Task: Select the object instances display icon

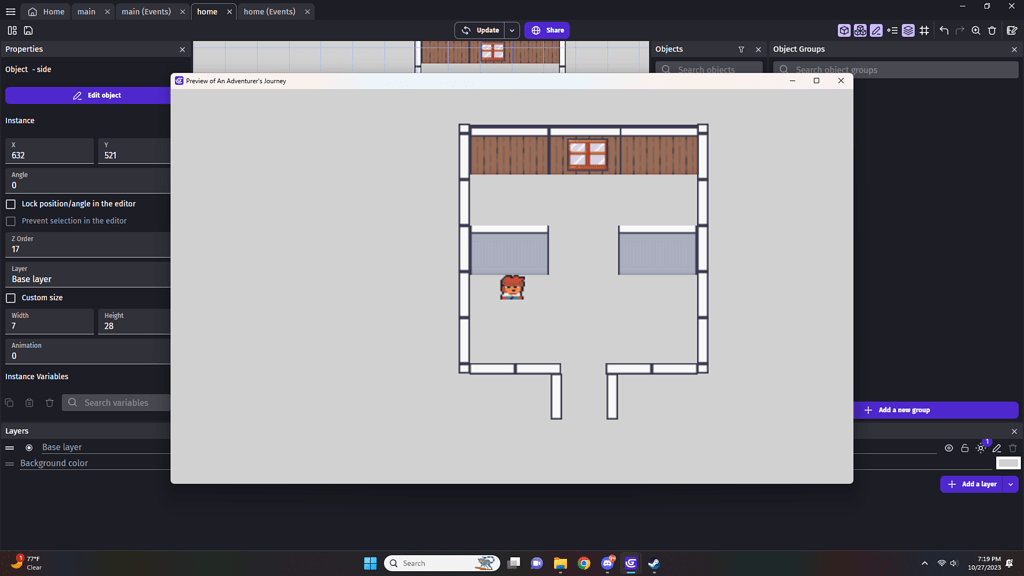Action: click(x=859, y=31)
